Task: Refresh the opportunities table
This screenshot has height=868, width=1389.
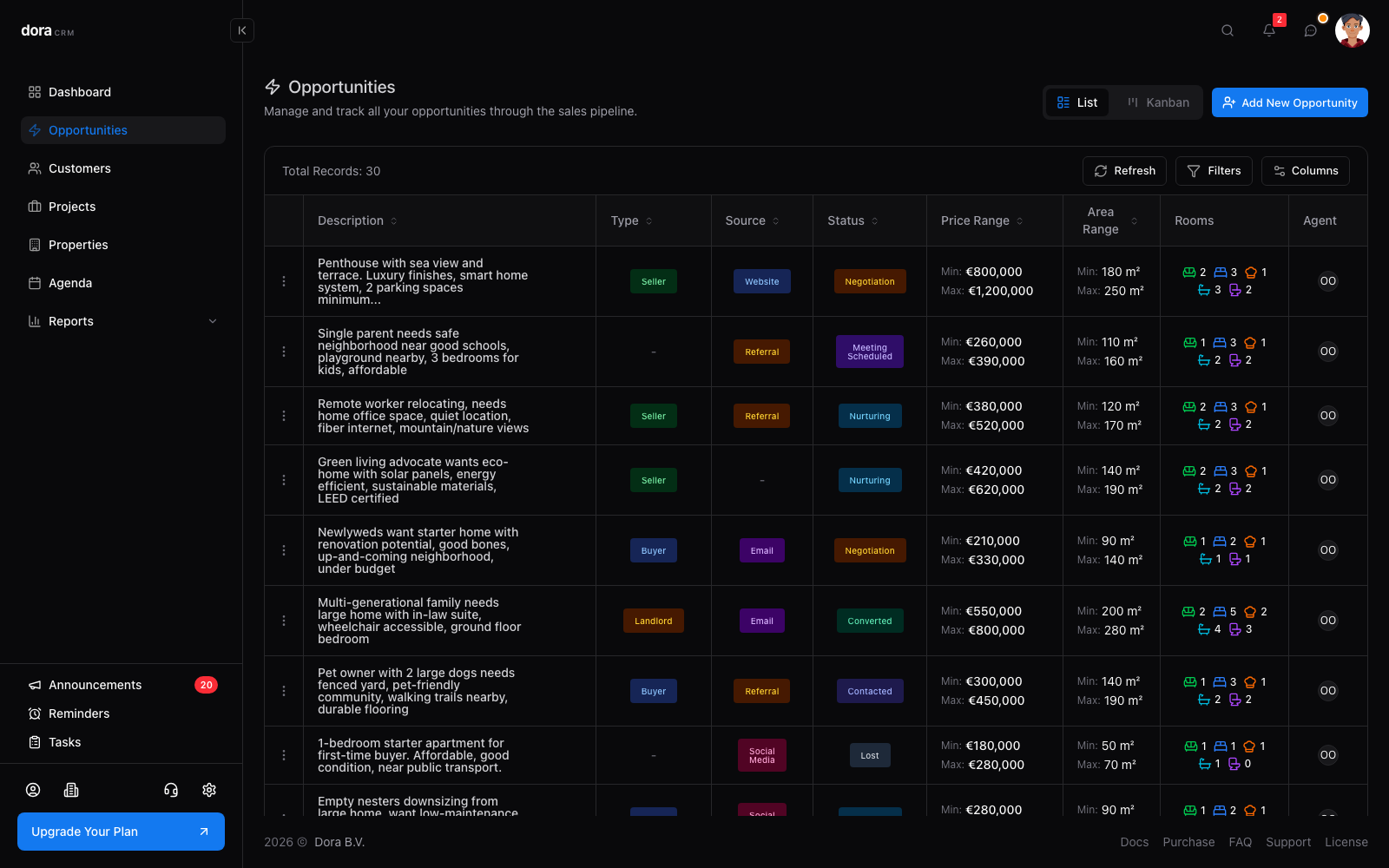Action: [x=1124, y=171]
